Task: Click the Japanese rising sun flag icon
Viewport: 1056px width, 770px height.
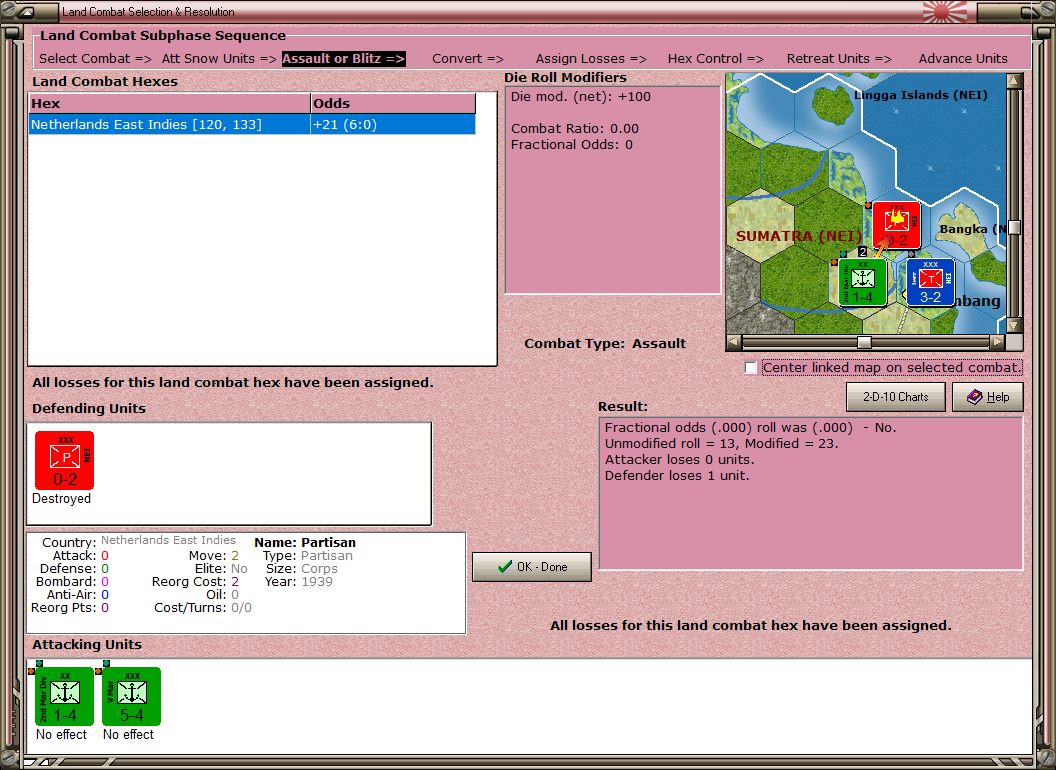Action: 944,12
